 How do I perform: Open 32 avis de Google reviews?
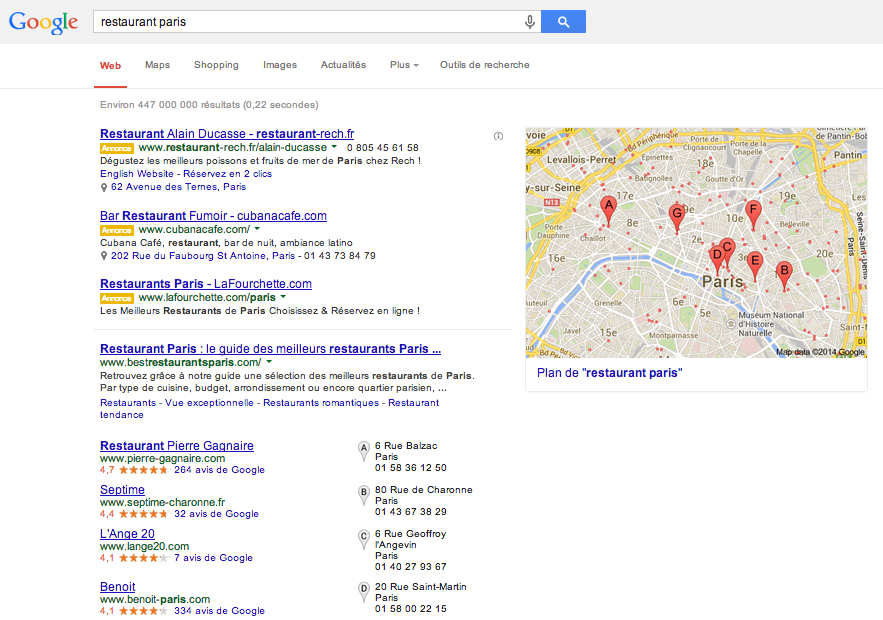click(216, 514)
